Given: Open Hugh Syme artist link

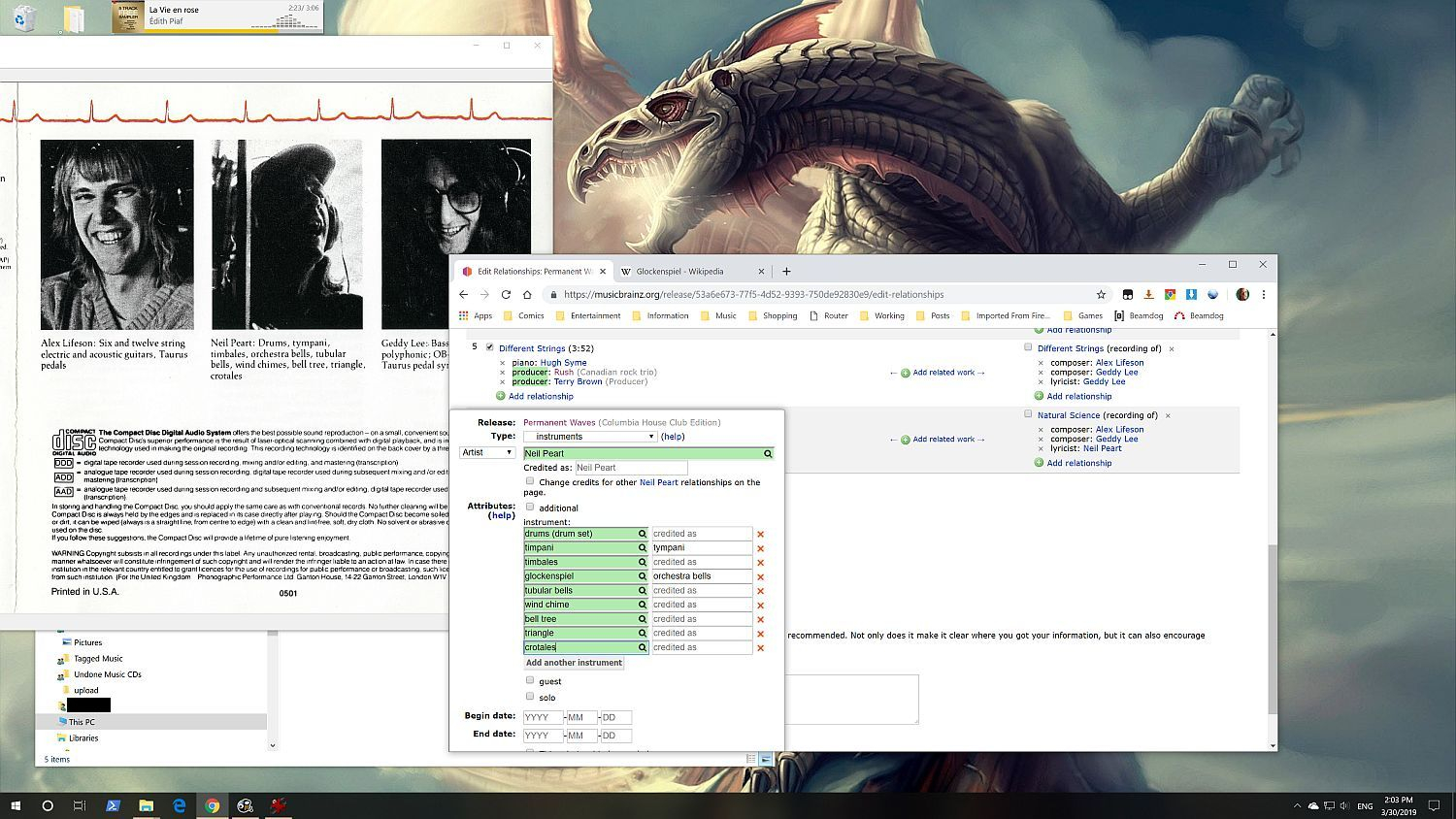Looking at the screenshot, I should pos(563,363).
